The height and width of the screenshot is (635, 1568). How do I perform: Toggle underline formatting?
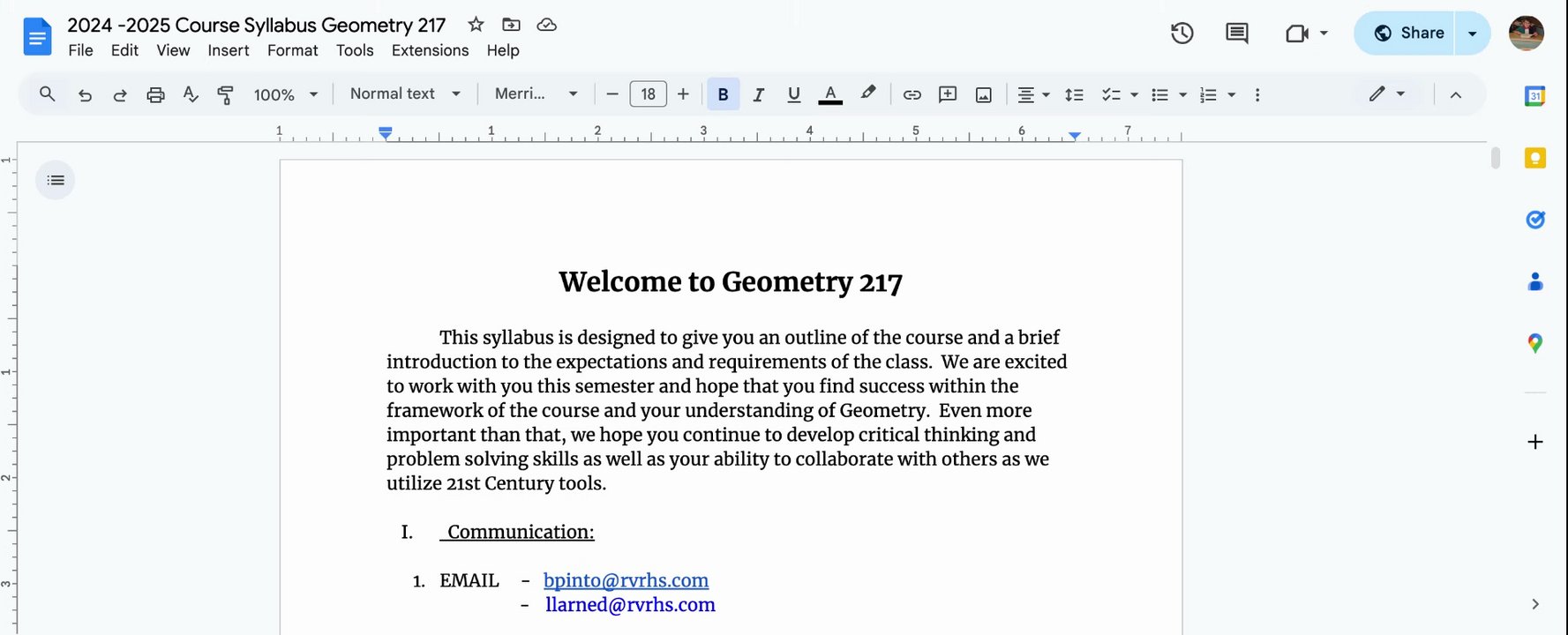click(x=793, y=94)
